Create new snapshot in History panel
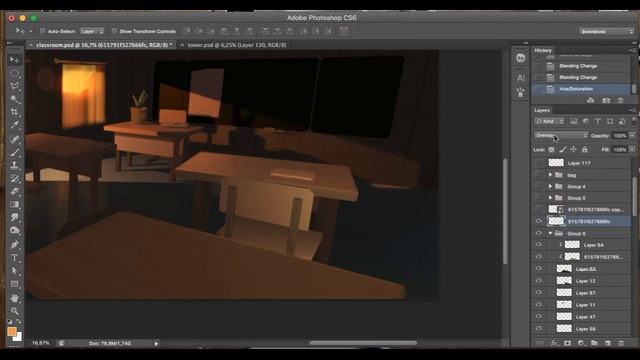640x360 pixels. (606, 100)
